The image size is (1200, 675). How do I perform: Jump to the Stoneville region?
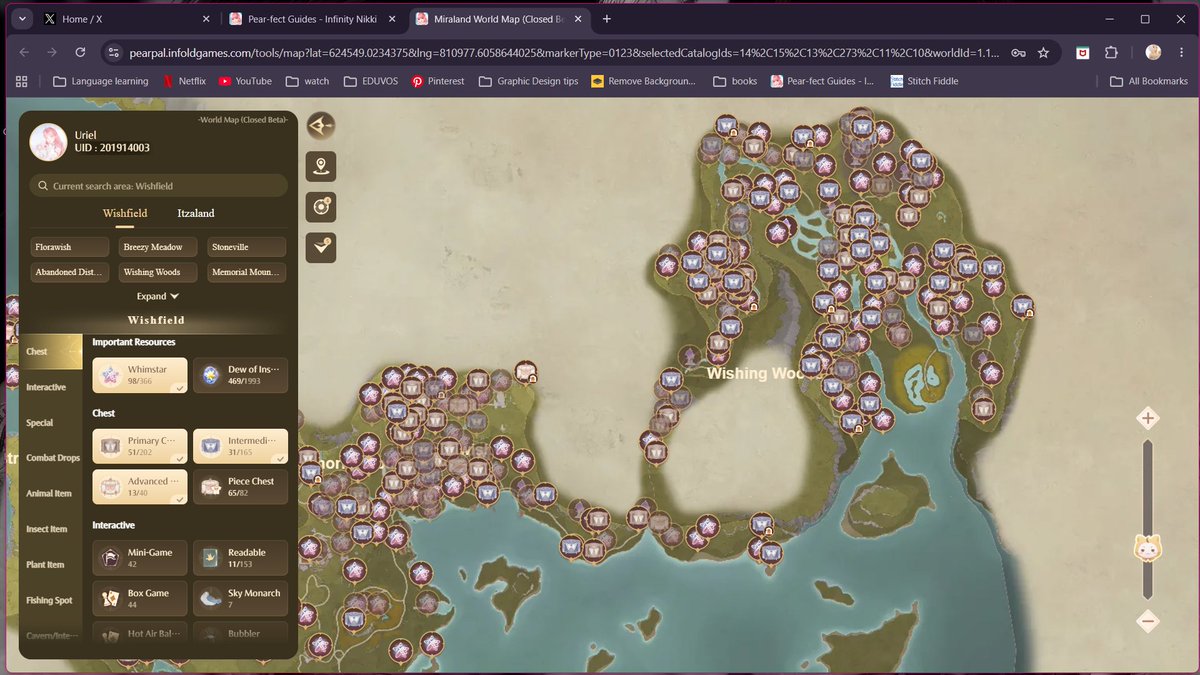click(x=247, y=247)
